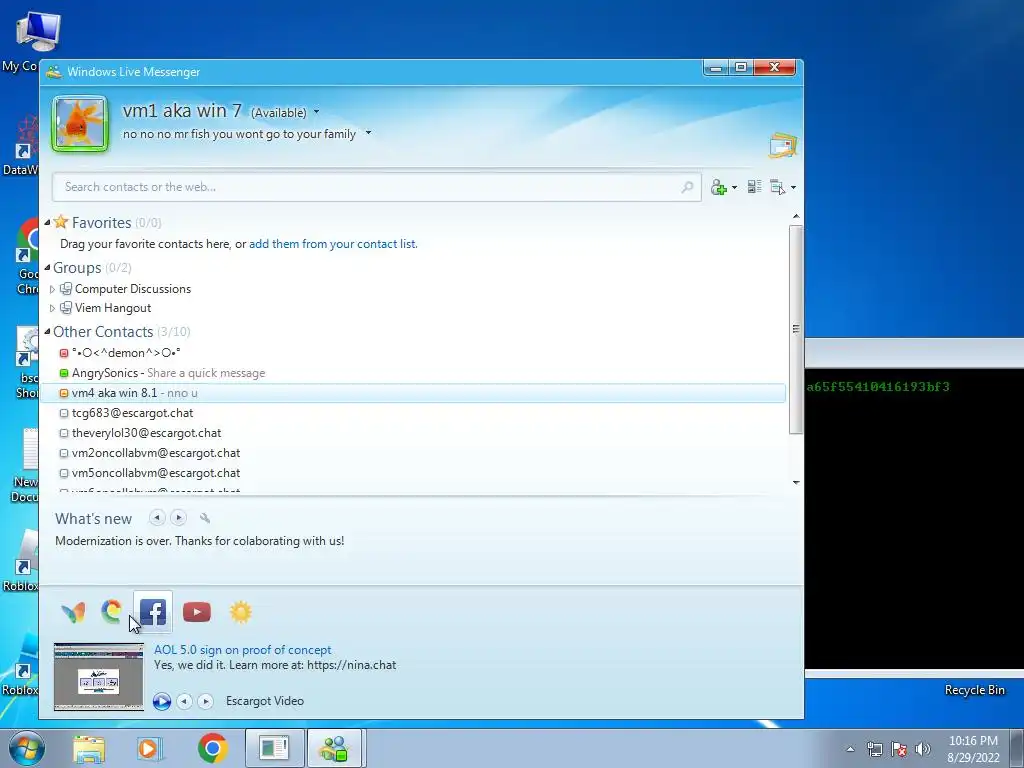Open the Facebook tab
1024x768 pixels.
click(153, 612)
